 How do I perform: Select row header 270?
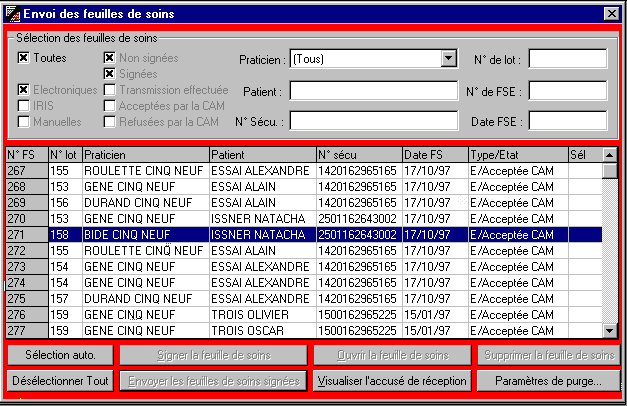click(x=27, y=219)
